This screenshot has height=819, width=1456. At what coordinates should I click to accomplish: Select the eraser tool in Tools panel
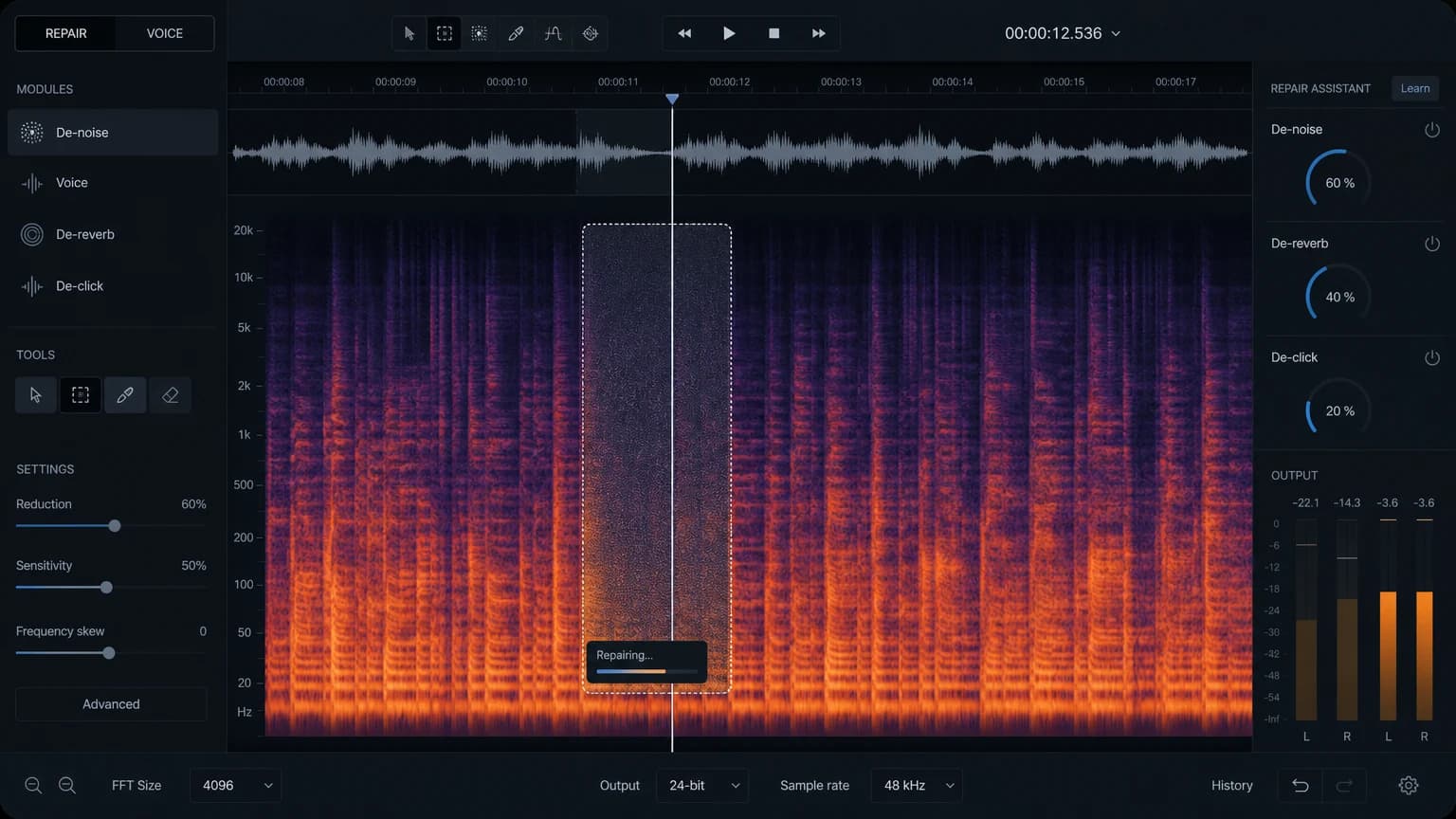(x=170, y=395)
